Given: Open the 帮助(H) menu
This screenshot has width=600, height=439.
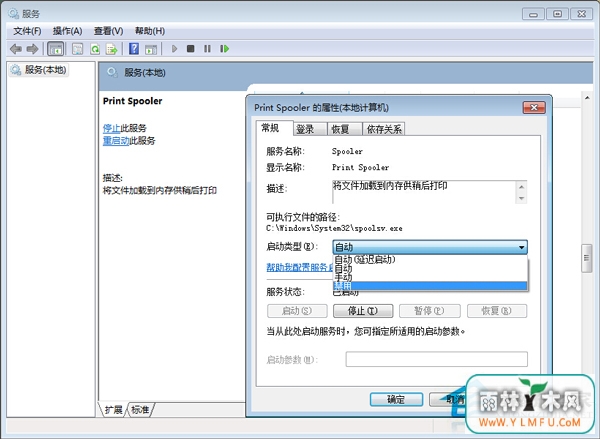Looking at the screenshot, I should 150,31.
